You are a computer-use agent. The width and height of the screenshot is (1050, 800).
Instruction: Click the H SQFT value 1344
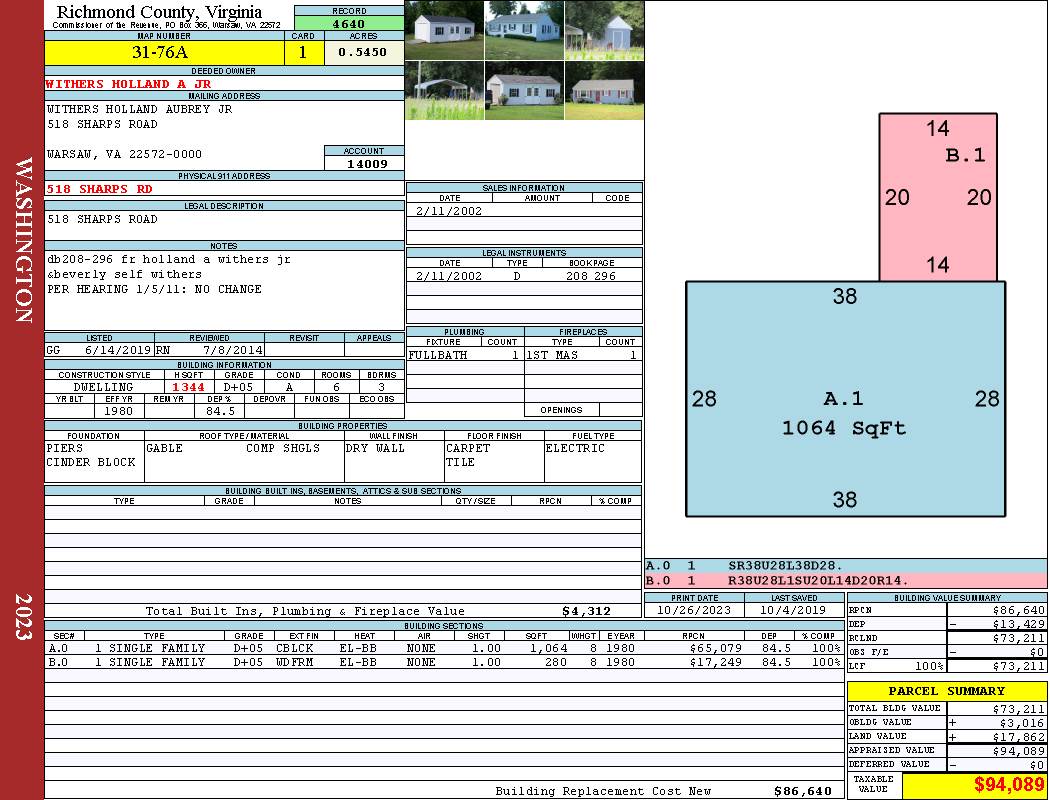pos(188,387)
